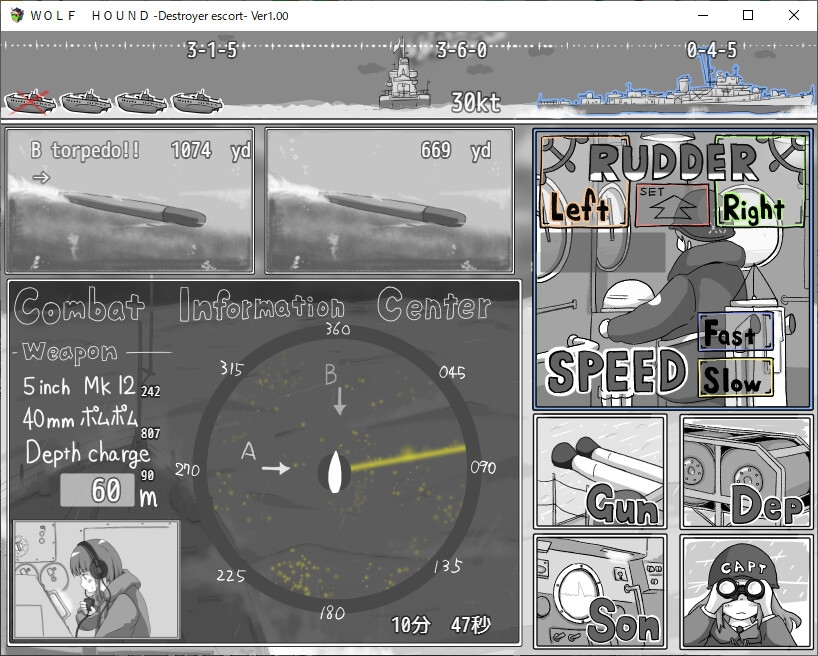Screen dimensions: 818x656
Task: Steer rudder Left
Action: (580, 208)
